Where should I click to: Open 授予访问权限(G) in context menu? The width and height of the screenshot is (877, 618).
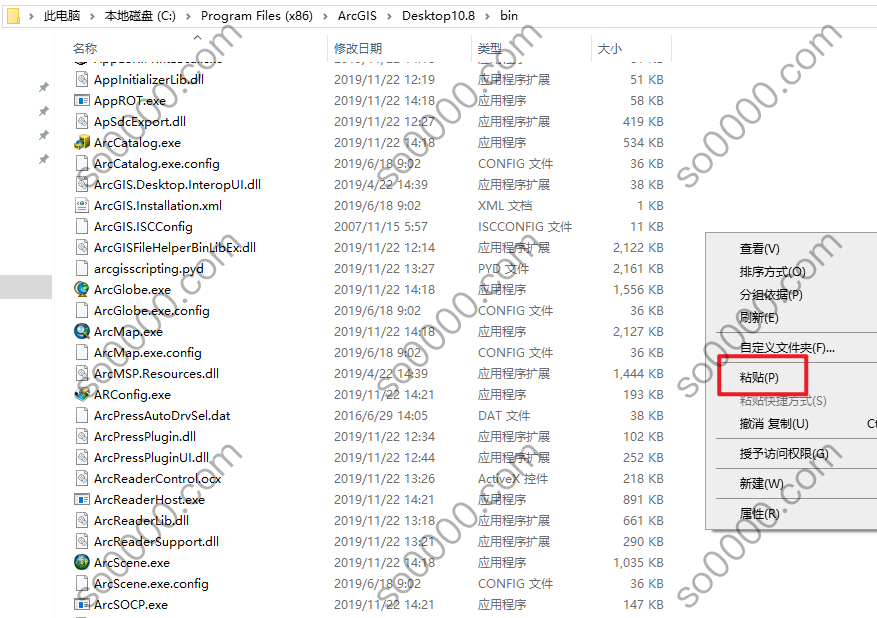[x=784, y=454]
